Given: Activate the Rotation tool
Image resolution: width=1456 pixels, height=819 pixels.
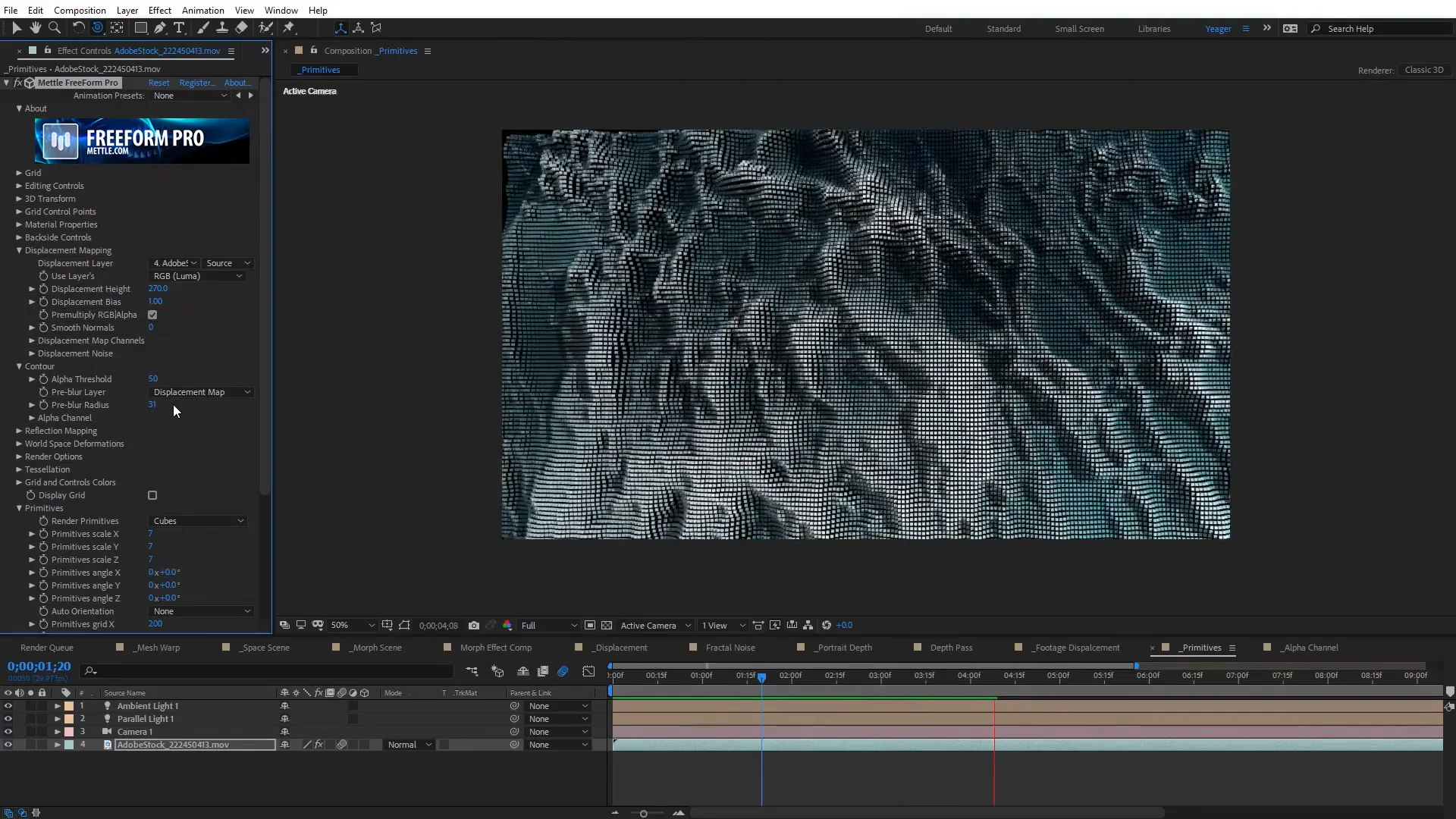Looking at the screenshot, I should [79, 28].
